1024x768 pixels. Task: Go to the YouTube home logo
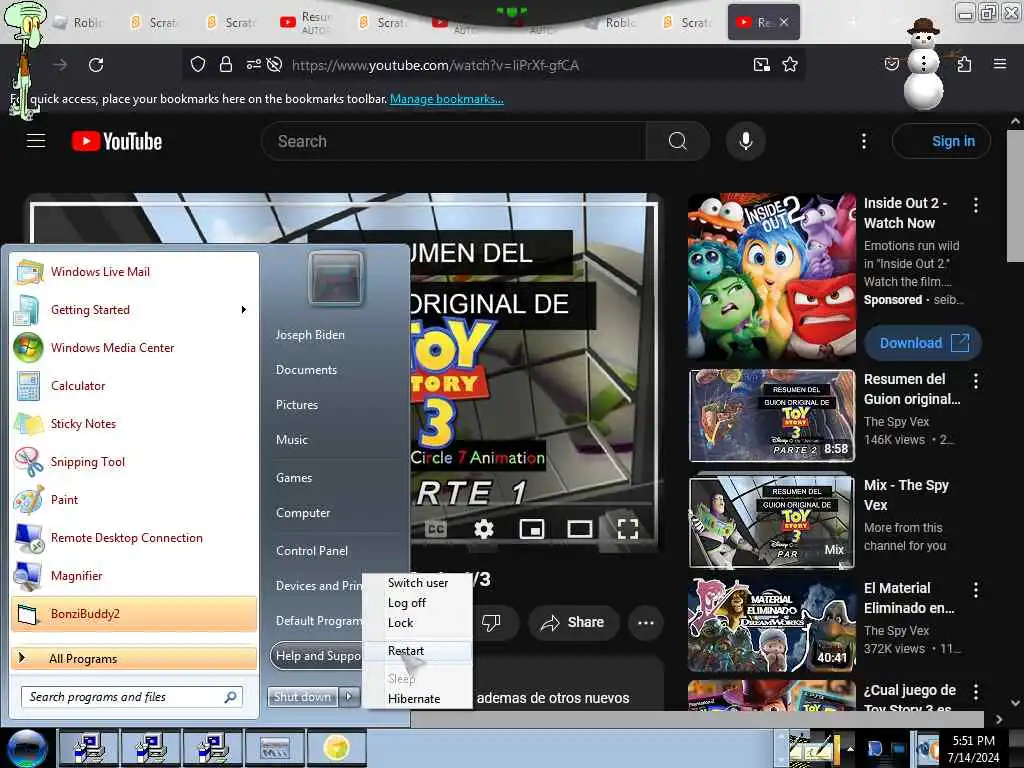coord(117,141)
